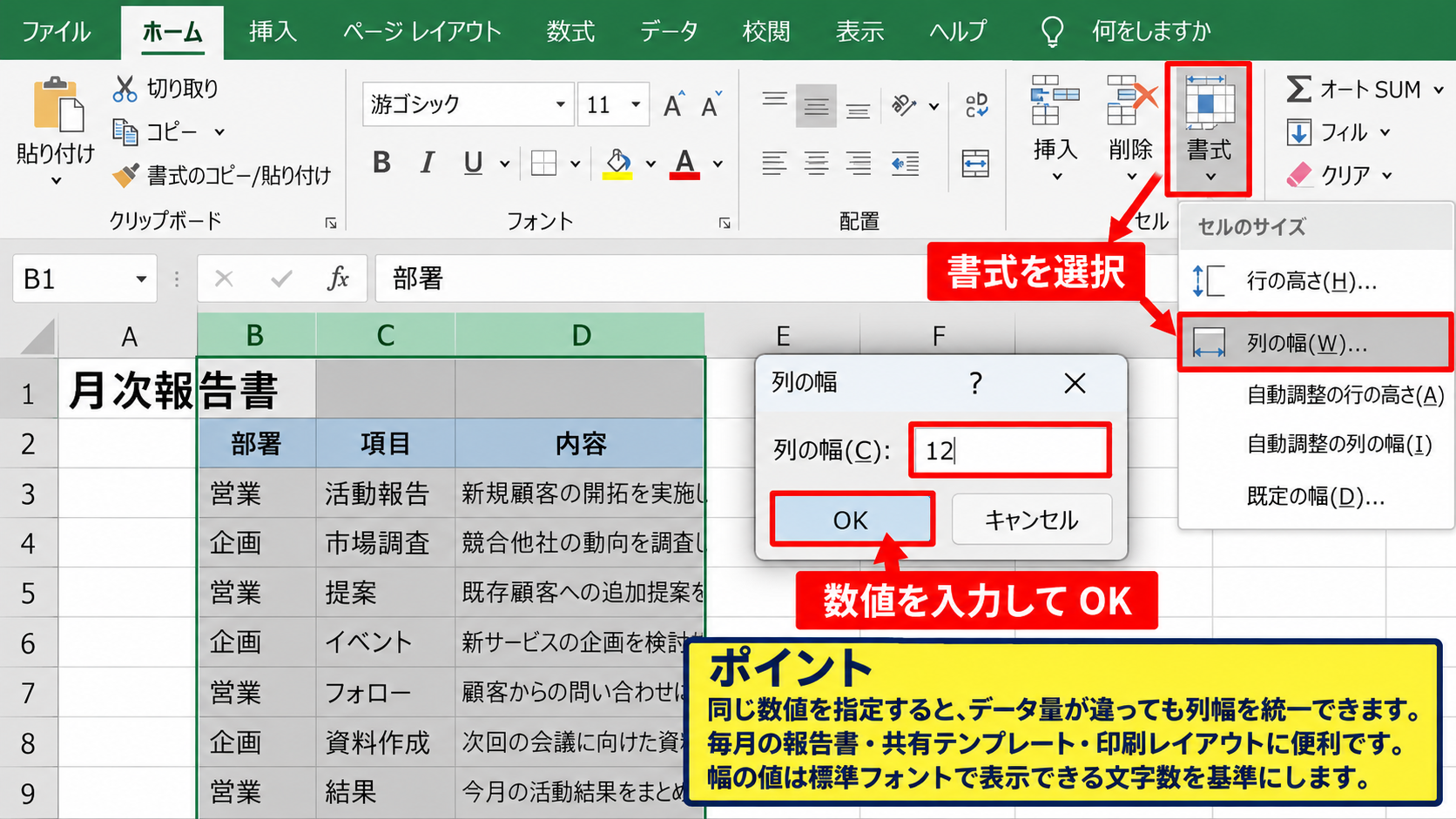
Task: Toggle Bold formatting
Action: [381, 163]
